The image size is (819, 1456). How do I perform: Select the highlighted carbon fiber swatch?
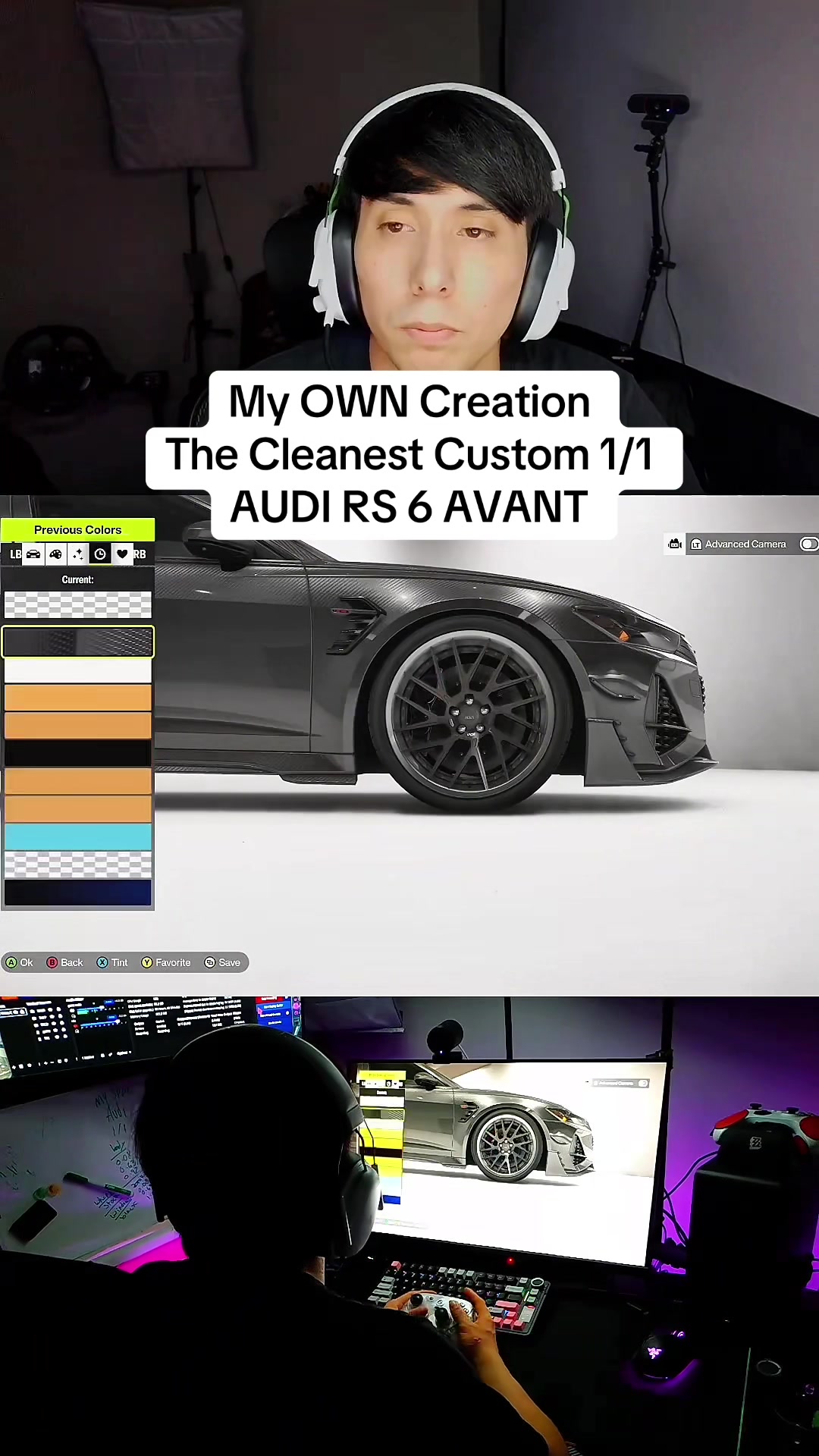point(78,642)
